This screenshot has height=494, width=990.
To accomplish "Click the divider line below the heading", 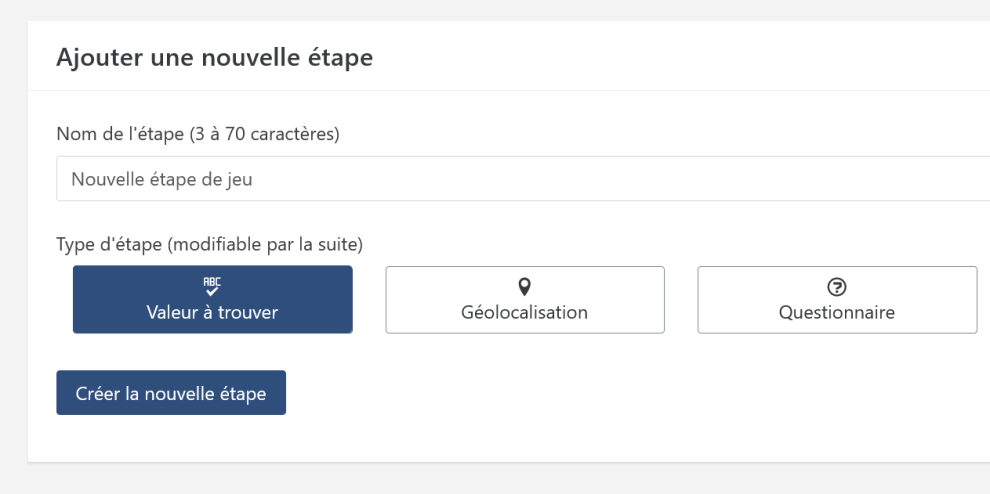I will [x=500, y=91].
